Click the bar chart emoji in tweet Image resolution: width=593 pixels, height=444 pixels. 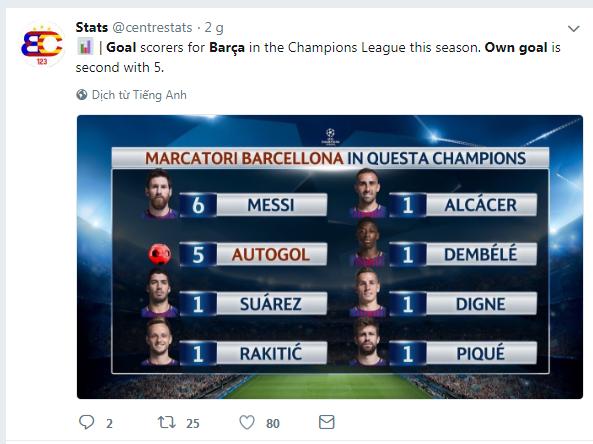tap(85, 47)
